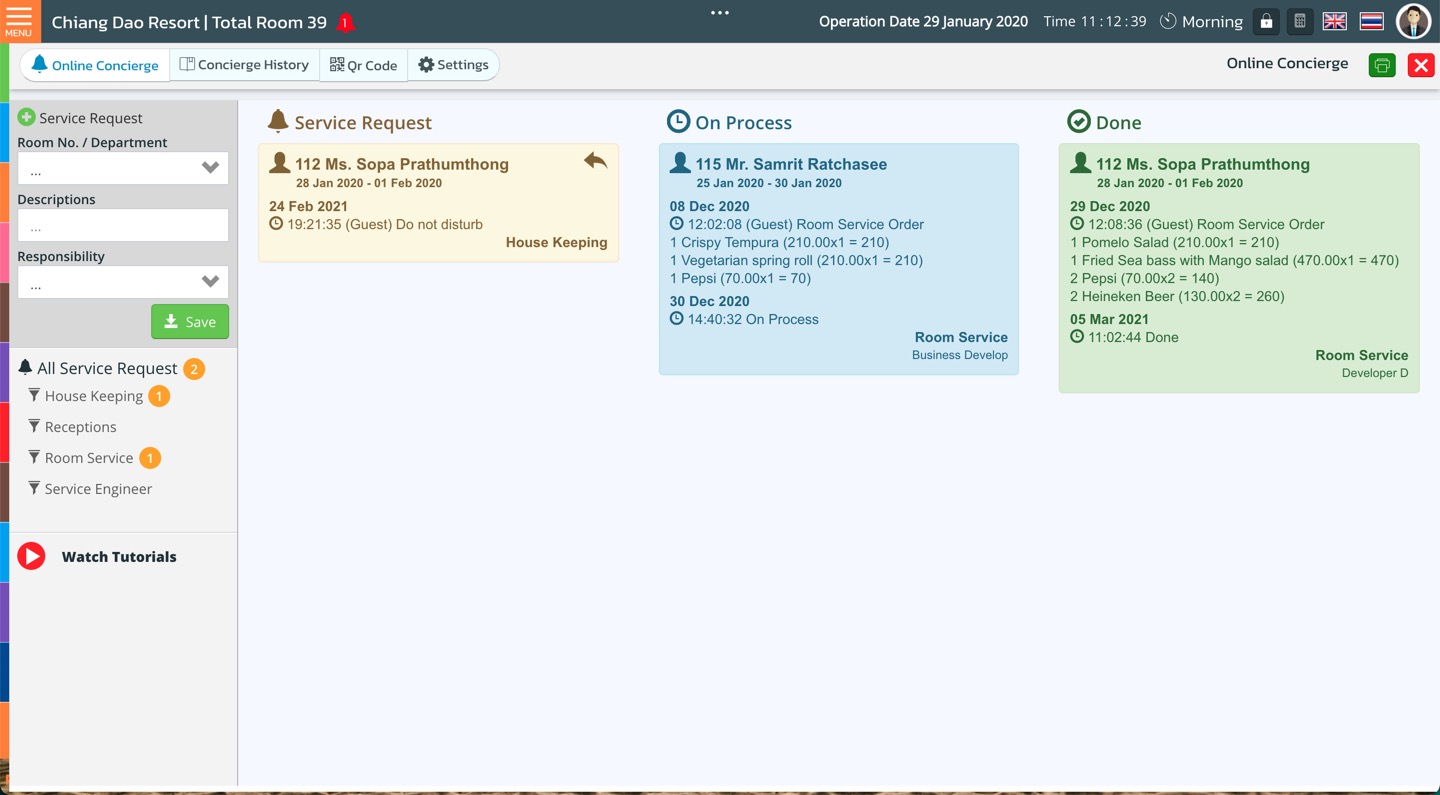Viewport: 1440px width, 795px height.
Task: Click the lock icon in top bar
Action: tap(1266, 22)
